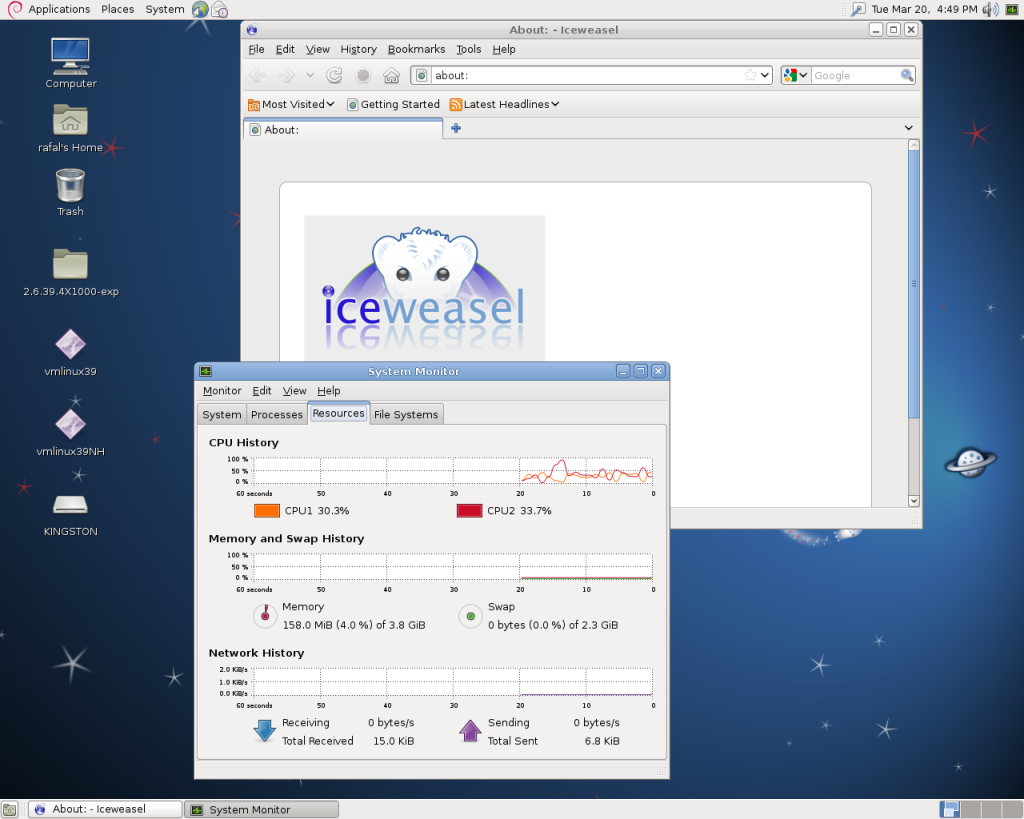The width and height of the screenshot is (1024, 819).
Task: Bookmark this page with the star icon
Action: [750, 75]
